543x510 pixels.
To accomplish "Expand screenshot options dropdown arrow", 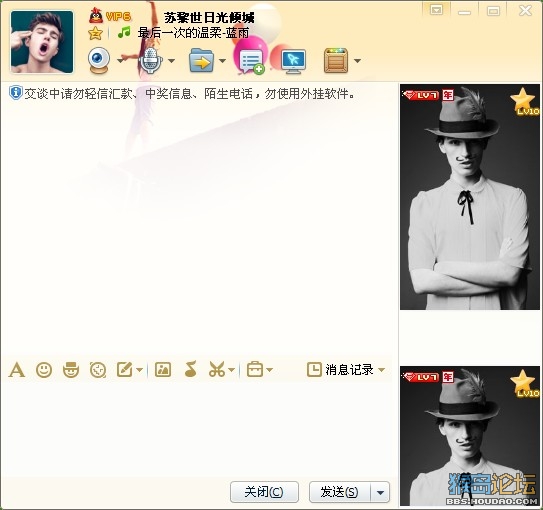I will [232, 370].
